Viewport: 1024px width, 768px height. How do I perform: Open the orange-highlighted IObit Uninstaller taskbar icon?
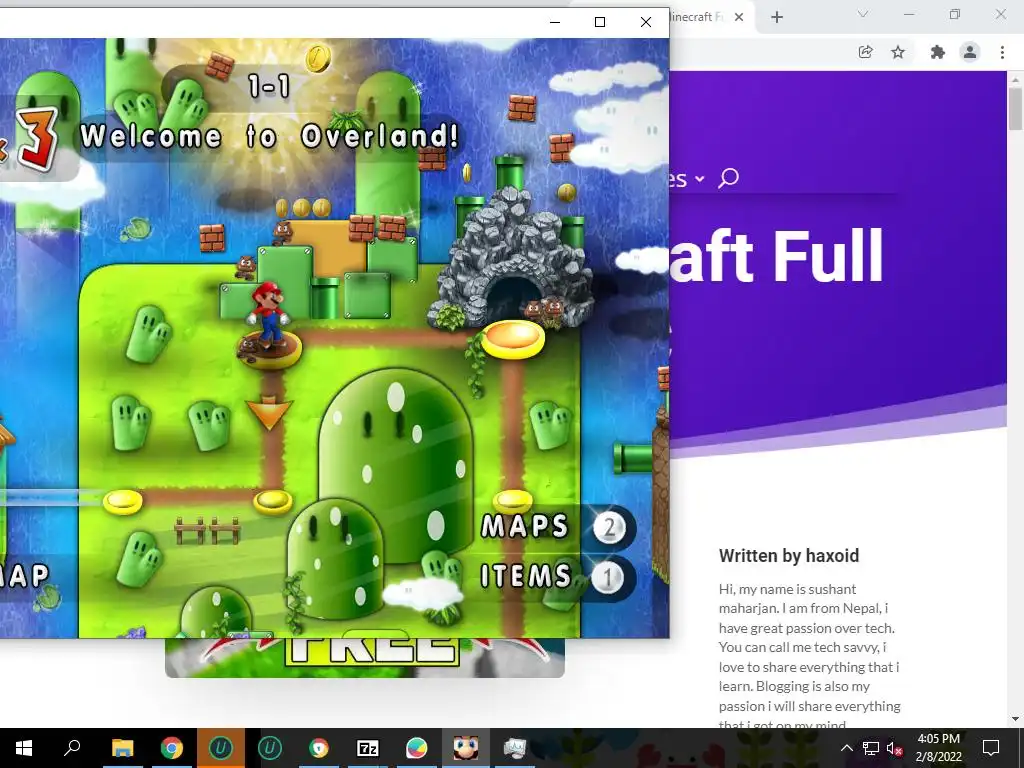(220, 748)
